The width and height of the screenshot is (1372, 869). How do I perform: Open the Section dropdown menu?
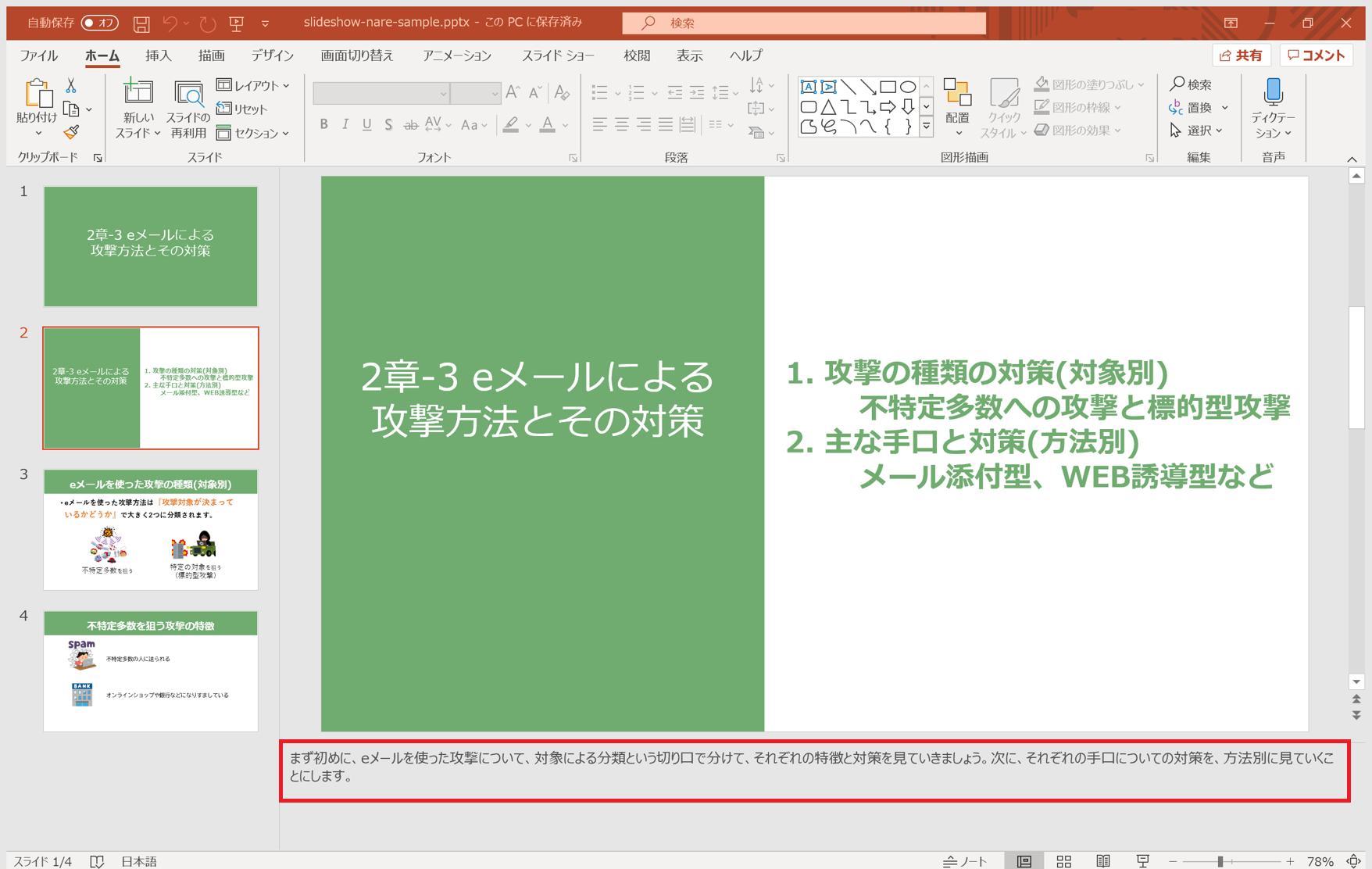click(x=253, y=133)
